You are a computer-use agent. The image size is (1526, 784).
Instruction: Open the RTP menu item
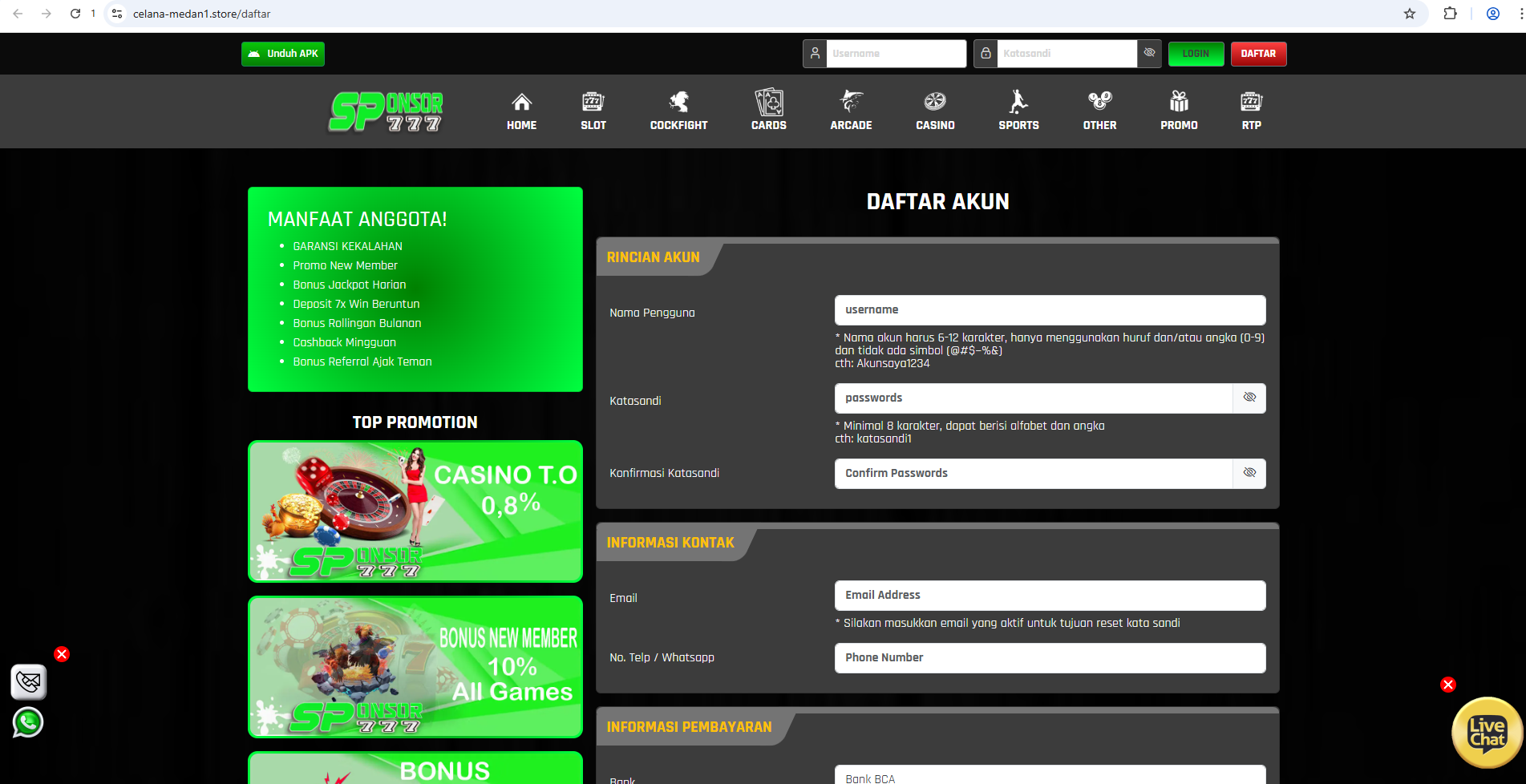click(1251, 111)
